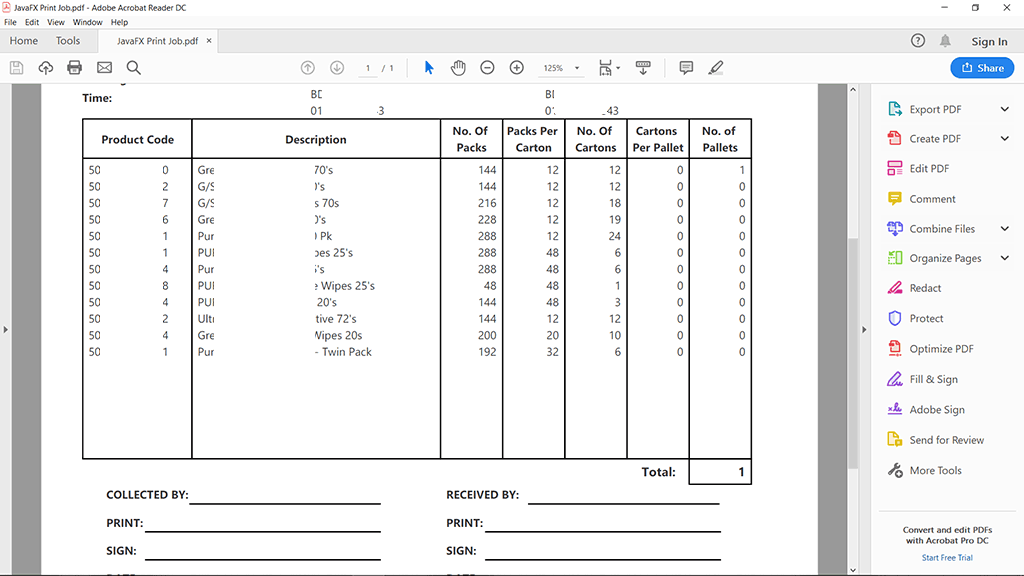
Task: Open the Combine Files tool
Action: [x=942, y=229]
